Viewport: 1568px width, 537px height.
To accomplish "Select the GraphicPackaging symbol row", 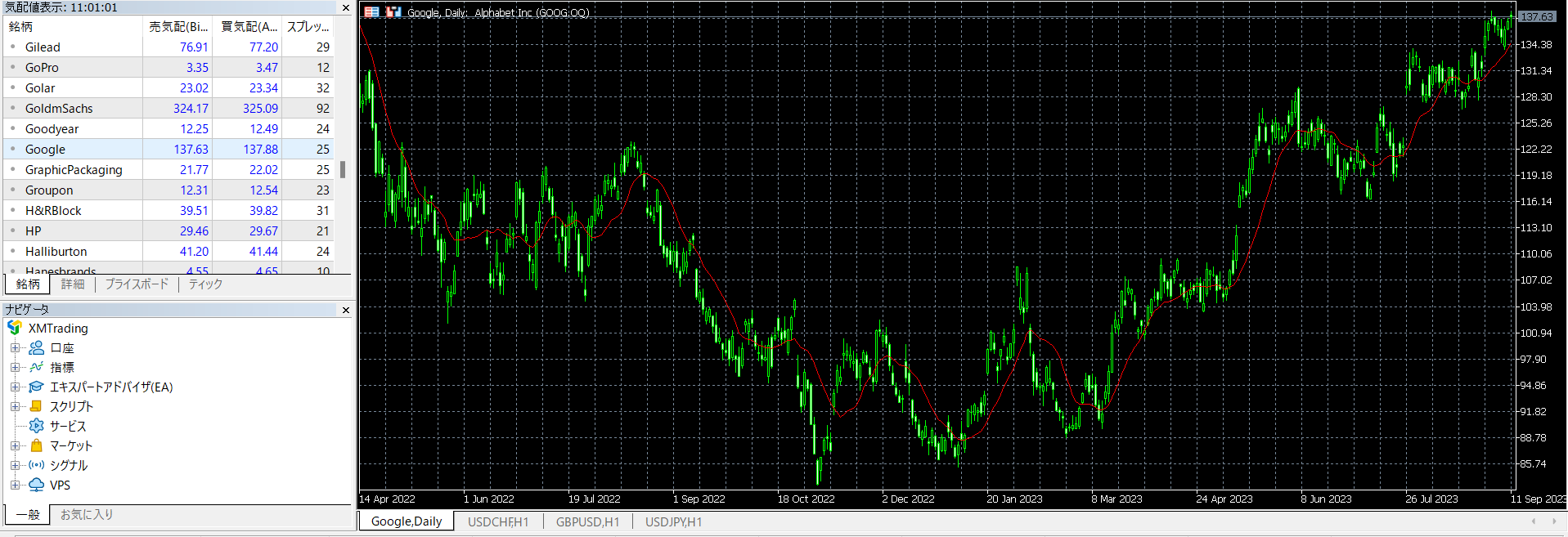I will (x=169, y=170).
